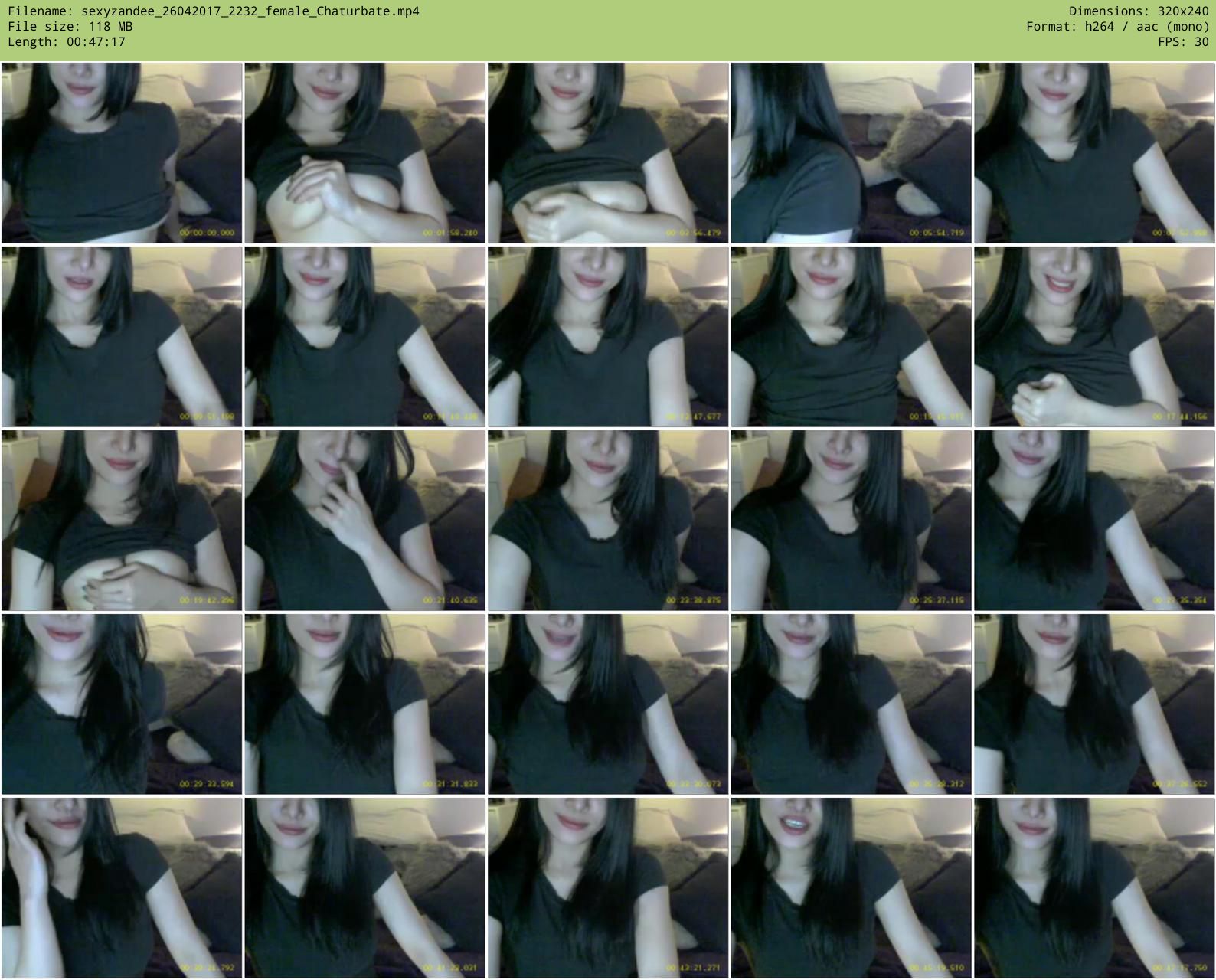
Task: Select the filename text sexyzandee_26042017_2232_female_Chaturbate.mp4
Action: click(x=250, y=11)
